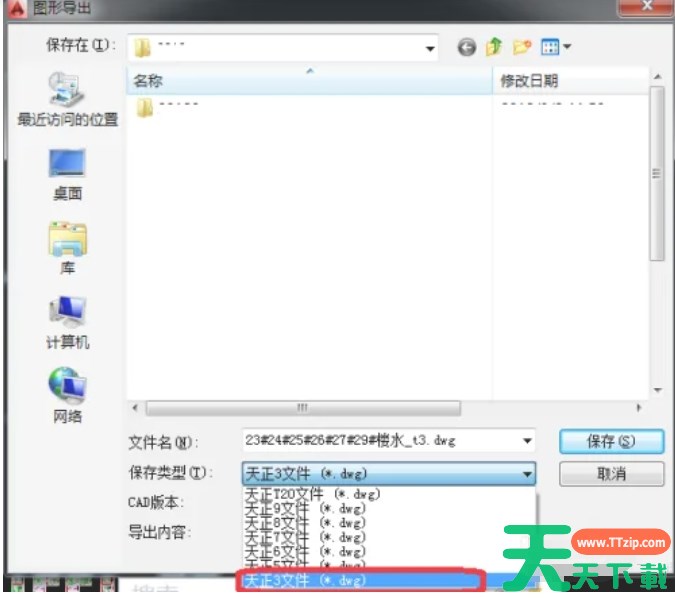
Task: Sort by Name (名称) column header
Action: pyautogui.click(x=310, y=81)
